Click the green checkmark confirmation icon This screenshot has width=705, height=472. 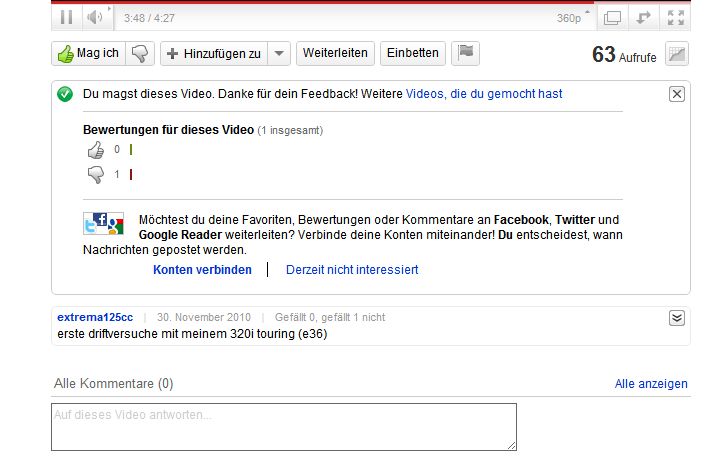65,94
